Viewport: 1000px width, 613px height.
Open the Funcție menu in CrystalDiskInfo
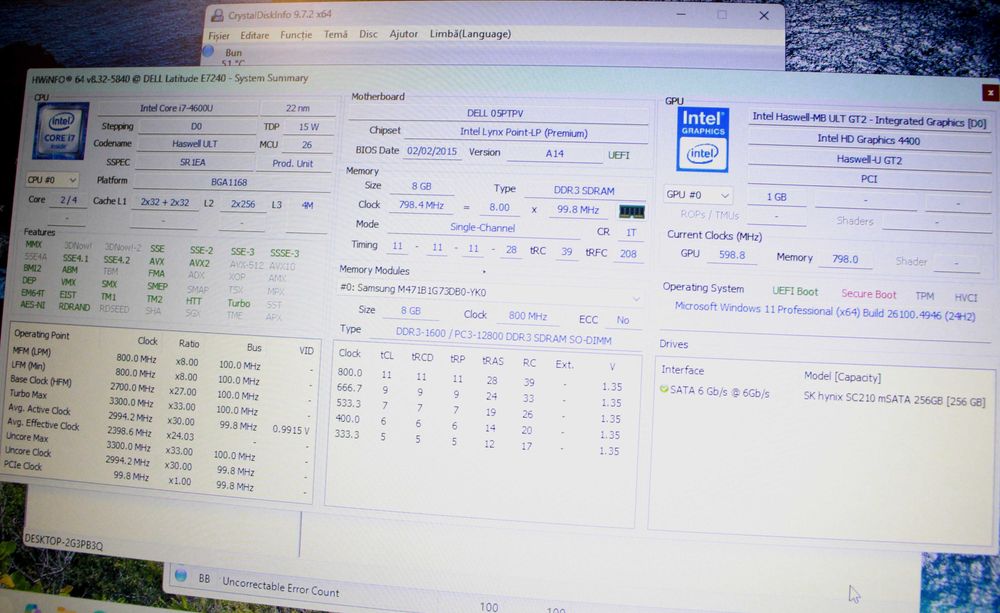point(296,34)
